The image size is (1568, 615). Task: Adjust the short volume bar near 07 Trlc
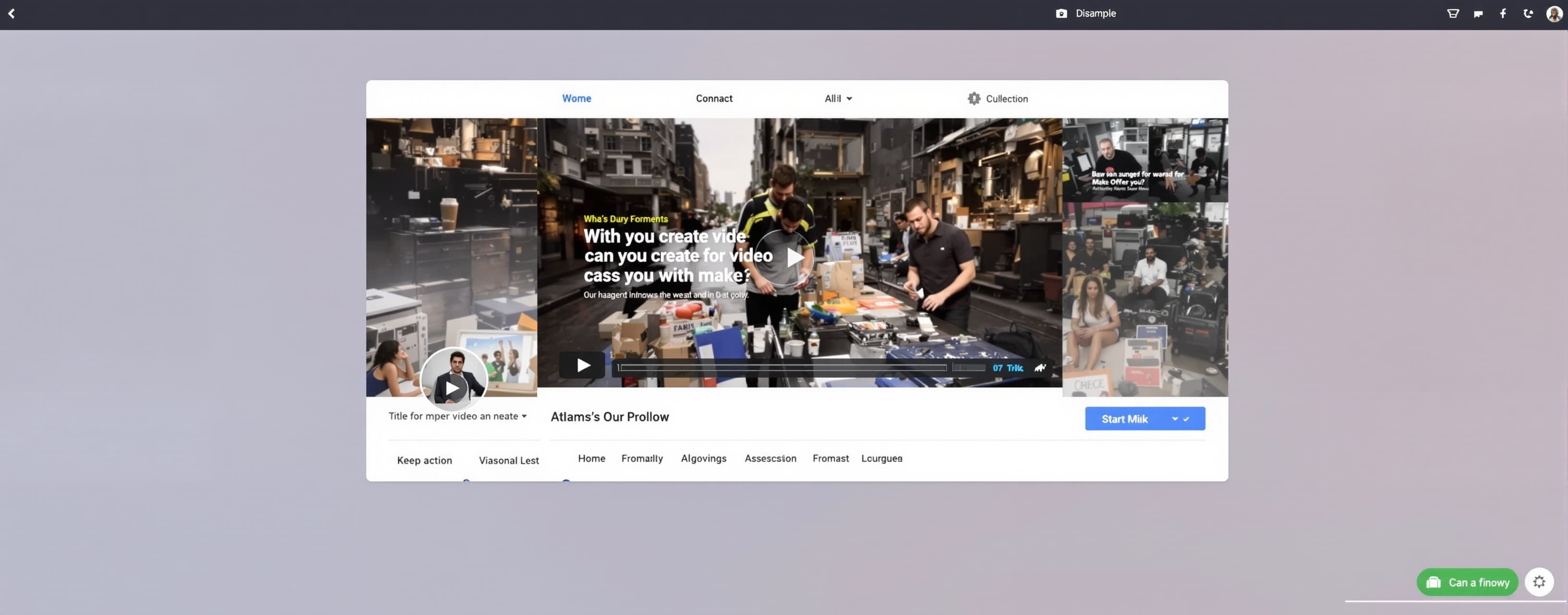tap(968, 368)
